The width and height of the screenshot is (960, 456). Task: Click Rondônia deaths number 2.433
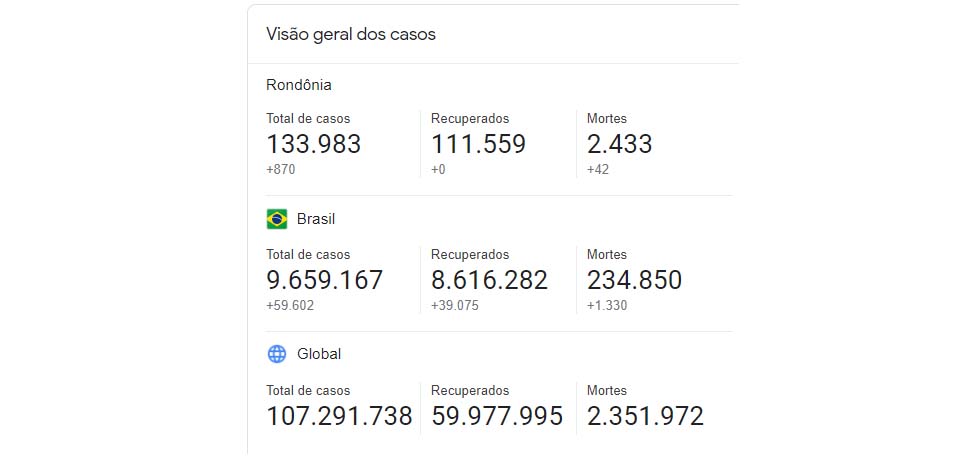(619, 144)
